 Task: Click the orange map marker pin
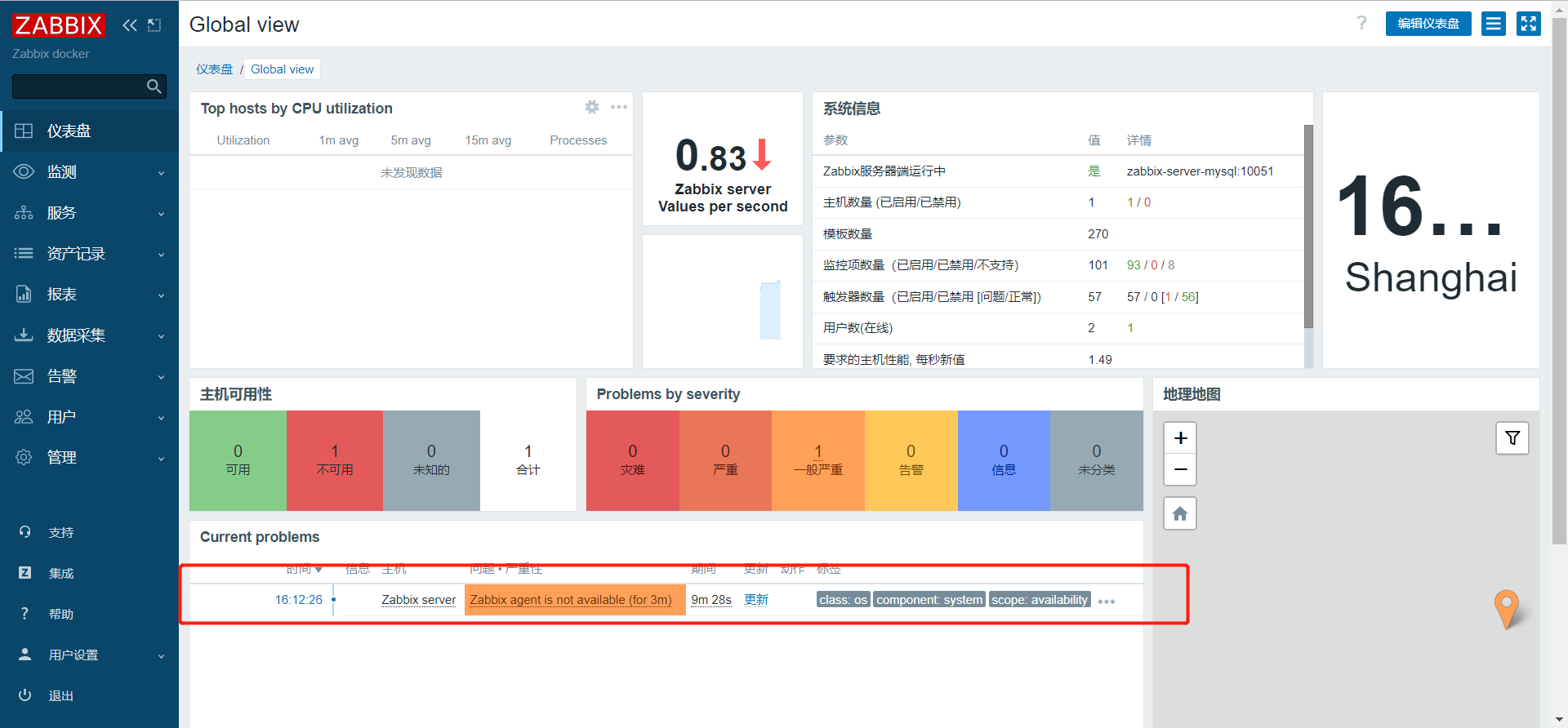(x=1507, y=609)
